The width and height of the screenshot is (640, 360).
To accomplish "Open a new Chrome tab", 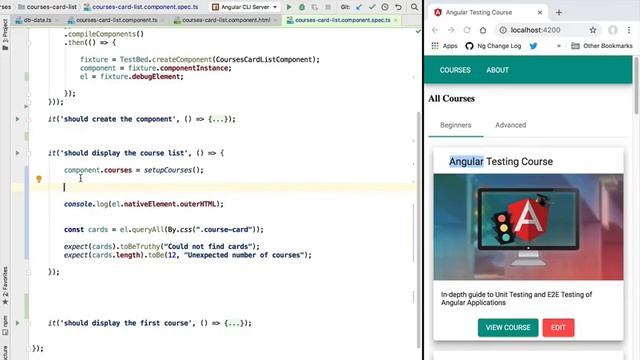I will pos(559,13).
